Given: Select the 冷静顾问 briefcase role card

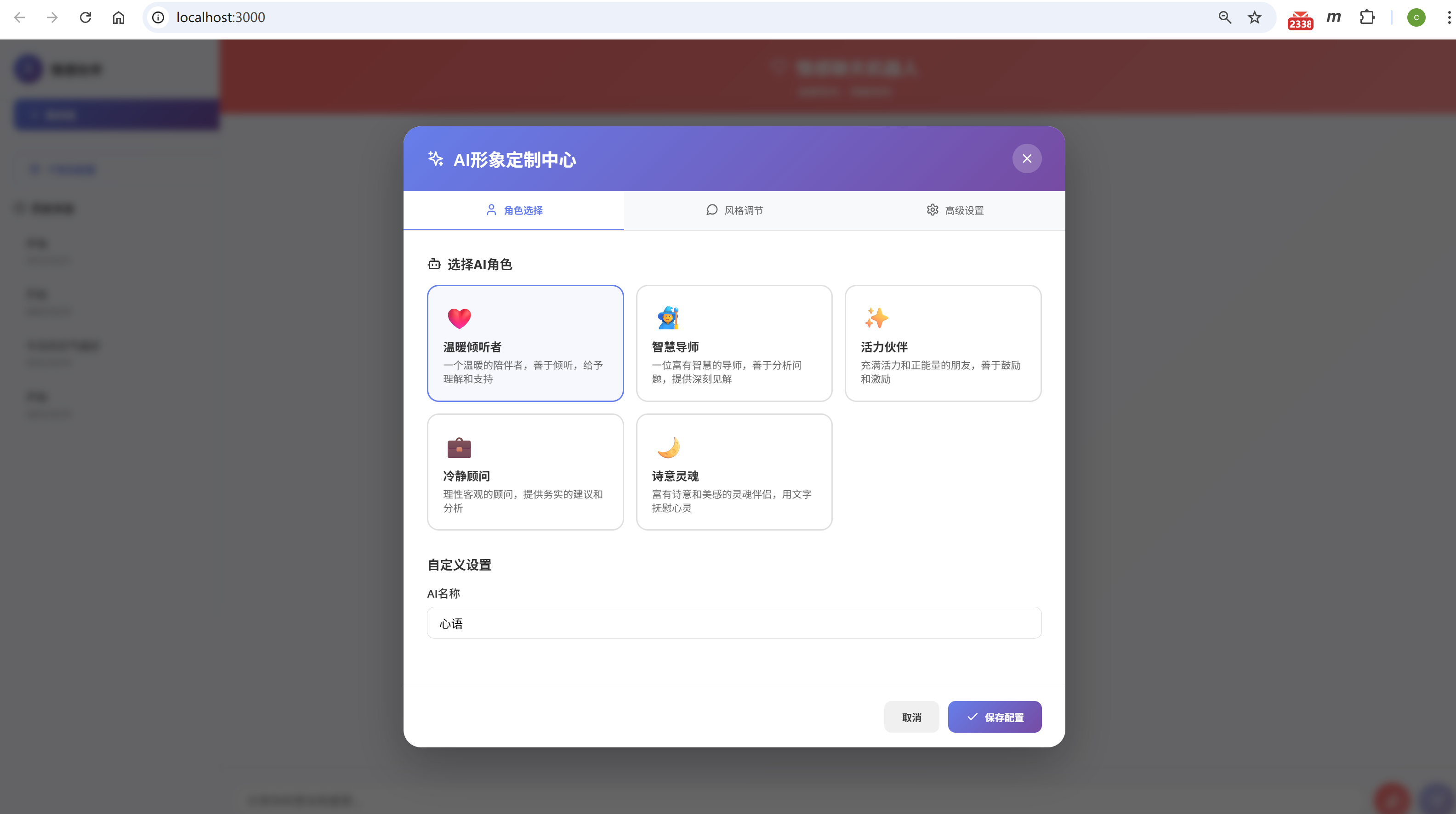Looking at the screenshot, I should click(x=525, y=472).
